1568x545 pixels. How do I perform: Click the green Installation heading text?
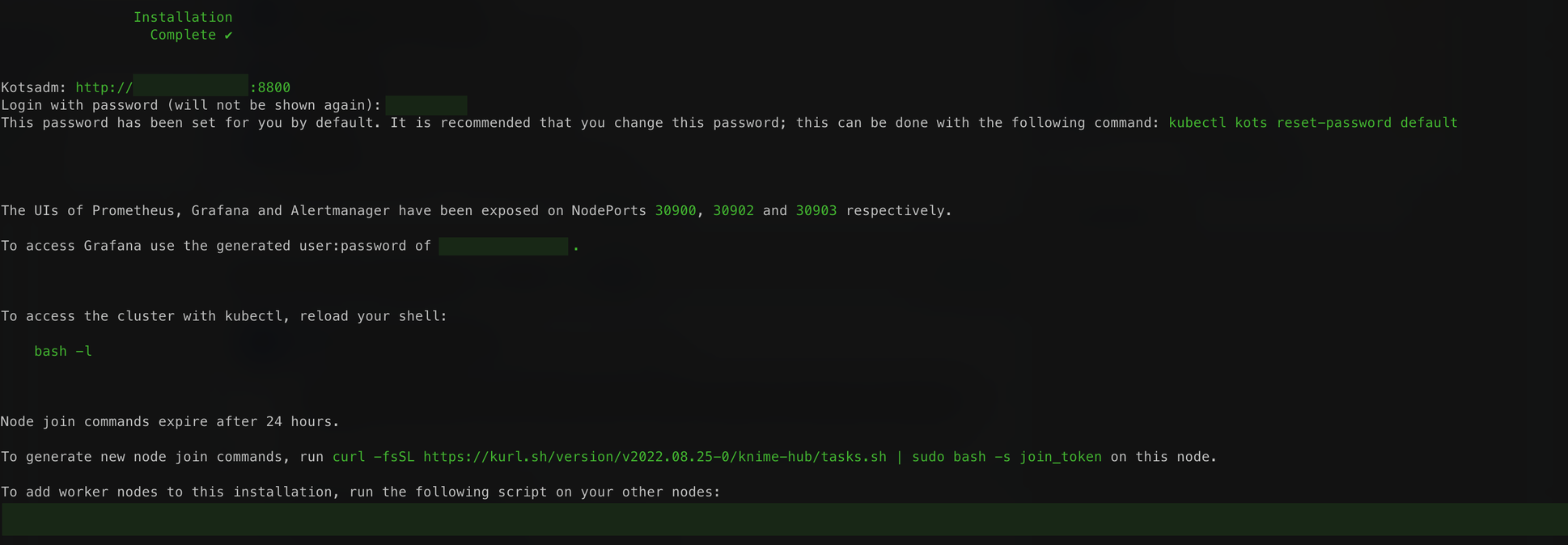click(183, 17)
